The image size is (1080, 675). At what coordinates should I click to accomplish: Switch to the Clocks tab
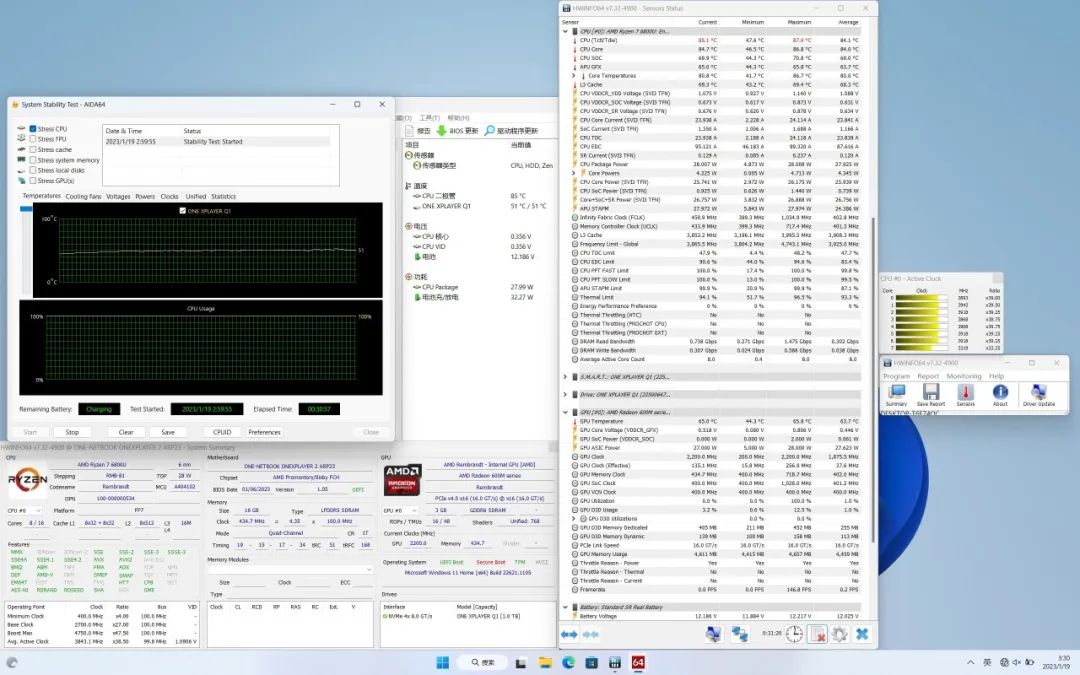[169, 196]
